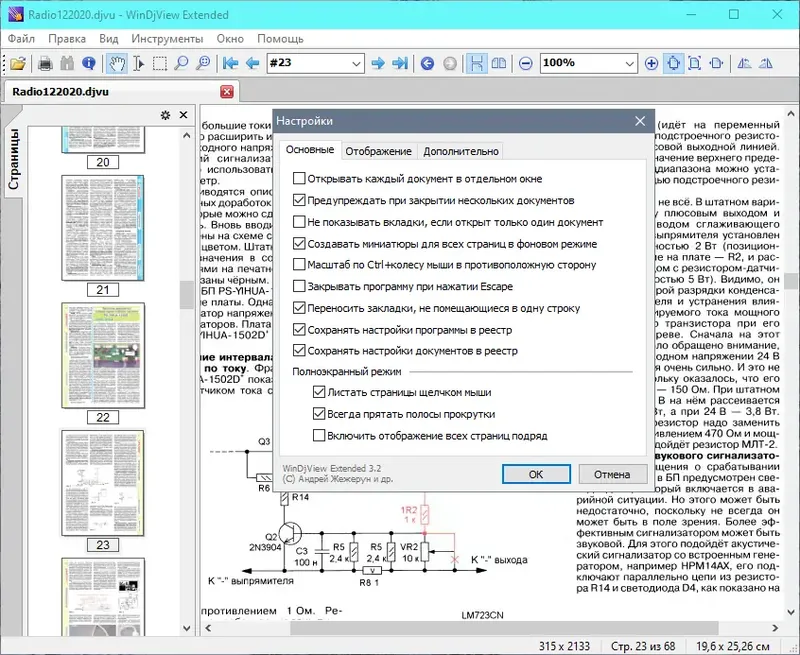Close the thumbnails side panel with X
The width and height of the screenshot is (800, 655).
[184, 115]
